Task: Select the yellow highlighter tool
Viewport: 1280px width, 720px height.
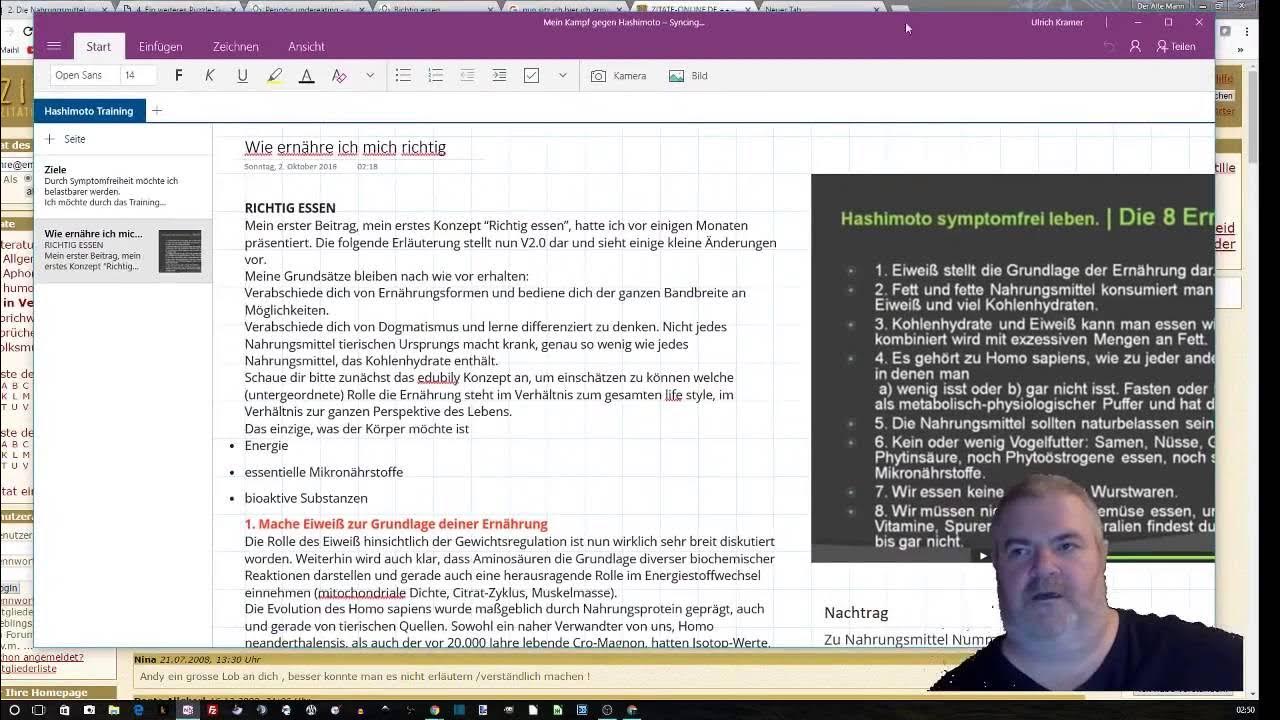Action: coord(275,75)
